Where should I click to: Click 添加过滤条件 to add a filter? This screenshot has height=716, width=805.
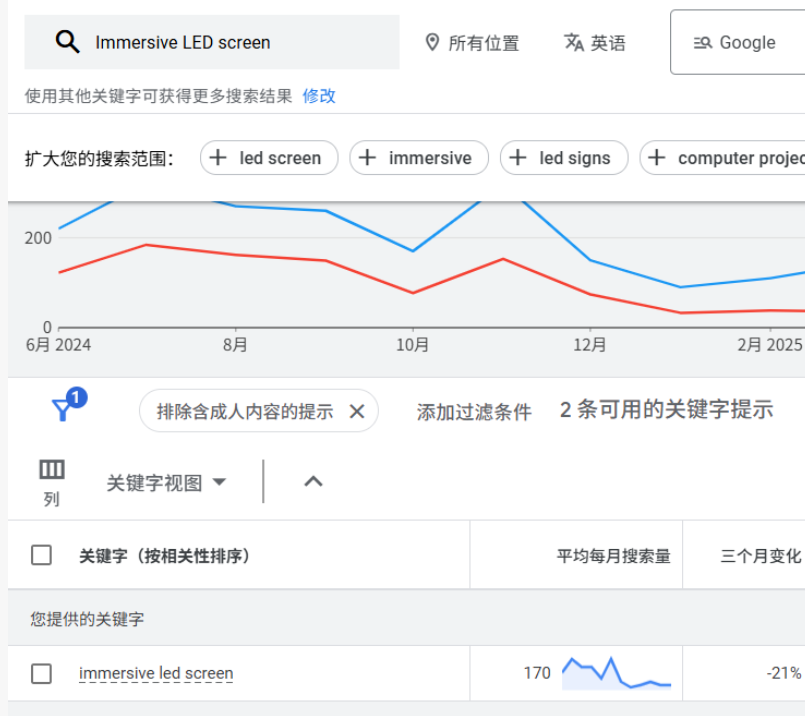474,411
